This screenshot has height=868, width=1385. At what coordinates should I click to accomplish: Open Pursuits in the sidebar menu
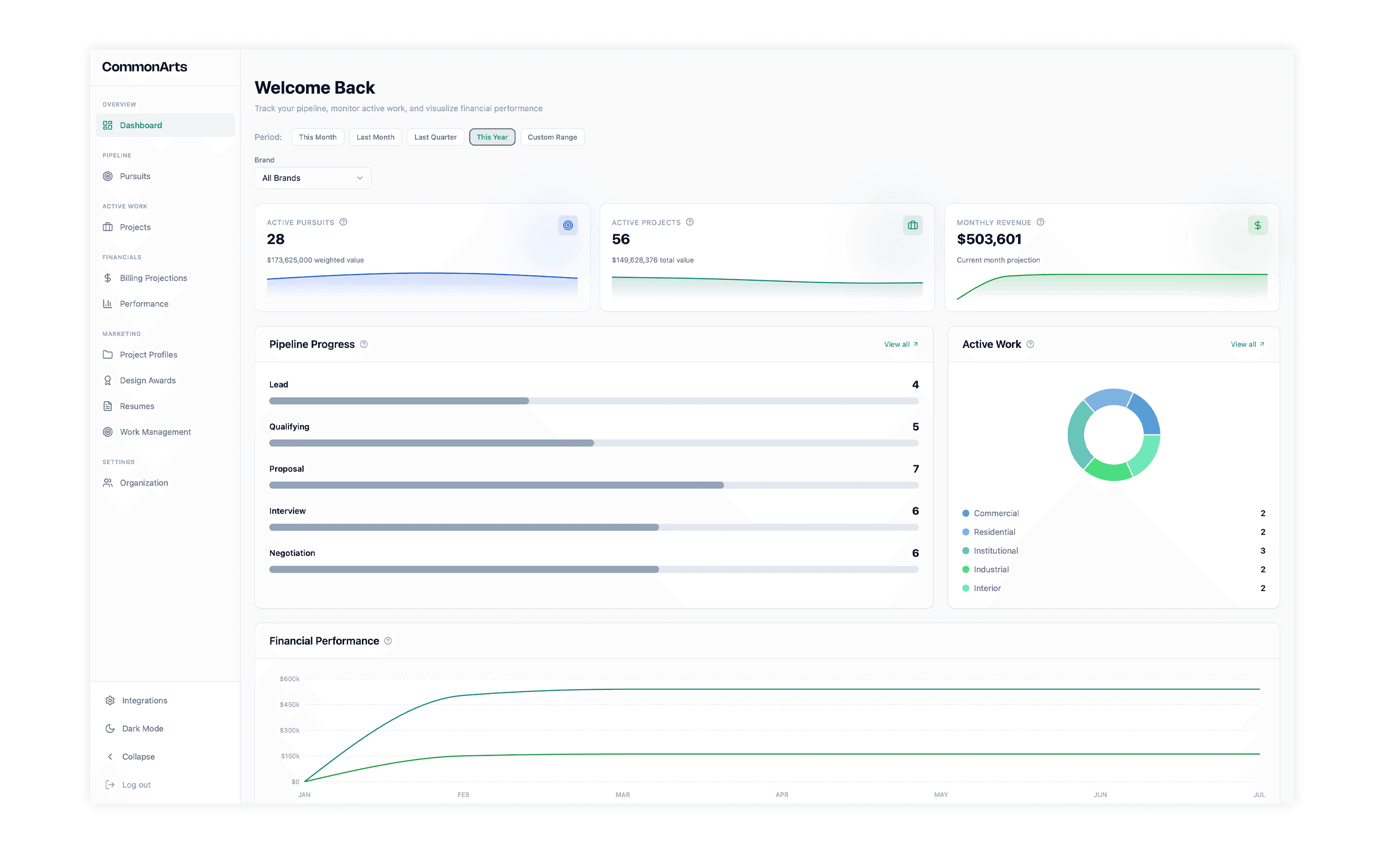tap(135, 176)
